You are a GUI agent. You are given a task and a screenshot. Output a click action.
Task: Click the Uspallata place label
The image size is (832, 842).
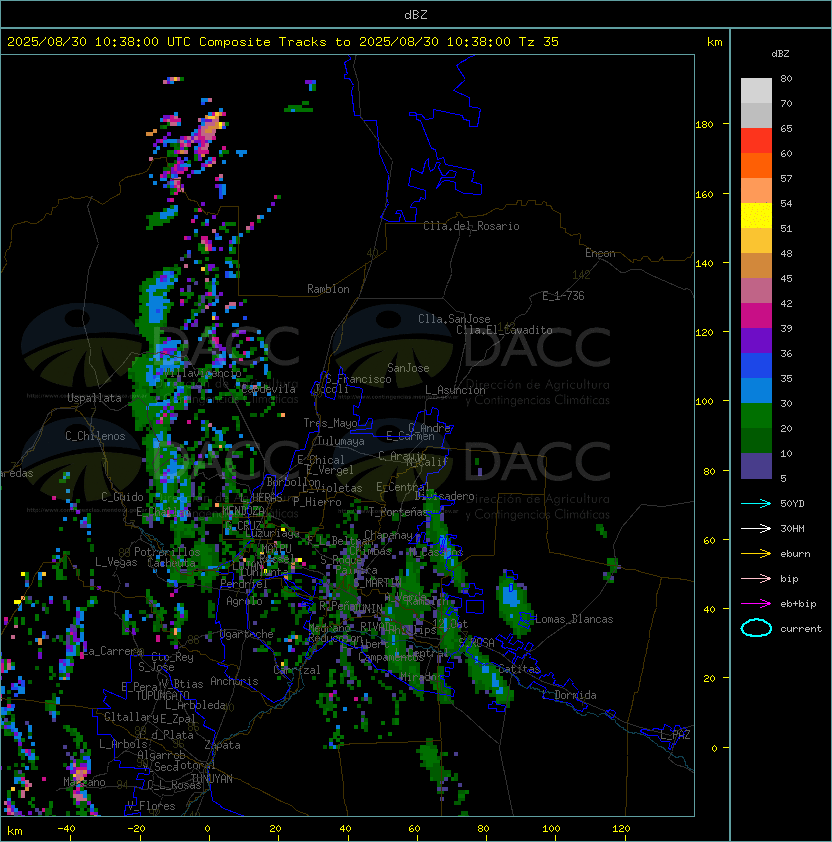(x=94, y=398)
